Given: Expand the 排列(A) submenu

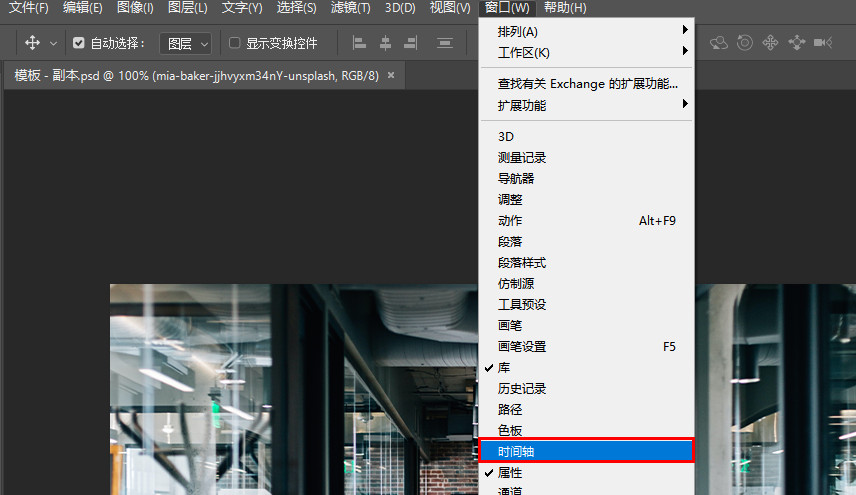Looking at the screenshot, I should (586, 32).
